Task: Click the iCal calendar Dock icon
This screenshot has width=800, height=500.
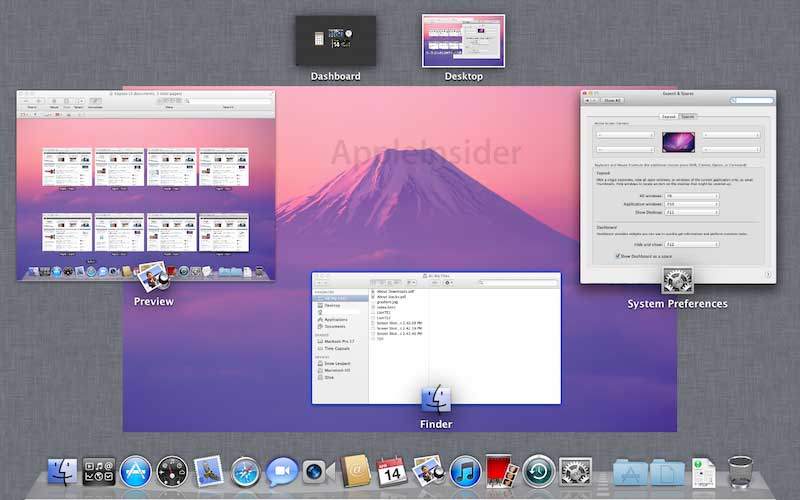Action: point(390,471)
